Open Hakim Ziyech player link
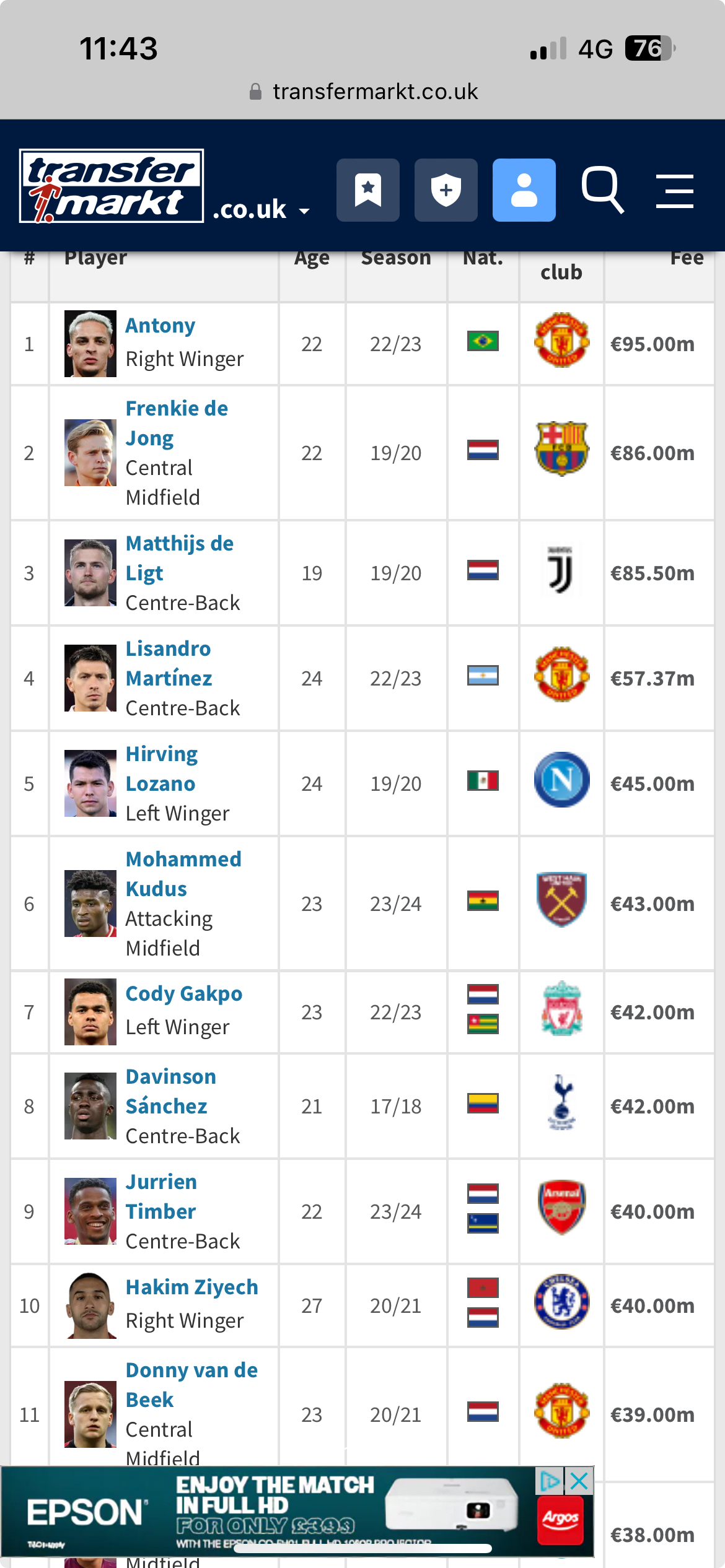 192,1287
